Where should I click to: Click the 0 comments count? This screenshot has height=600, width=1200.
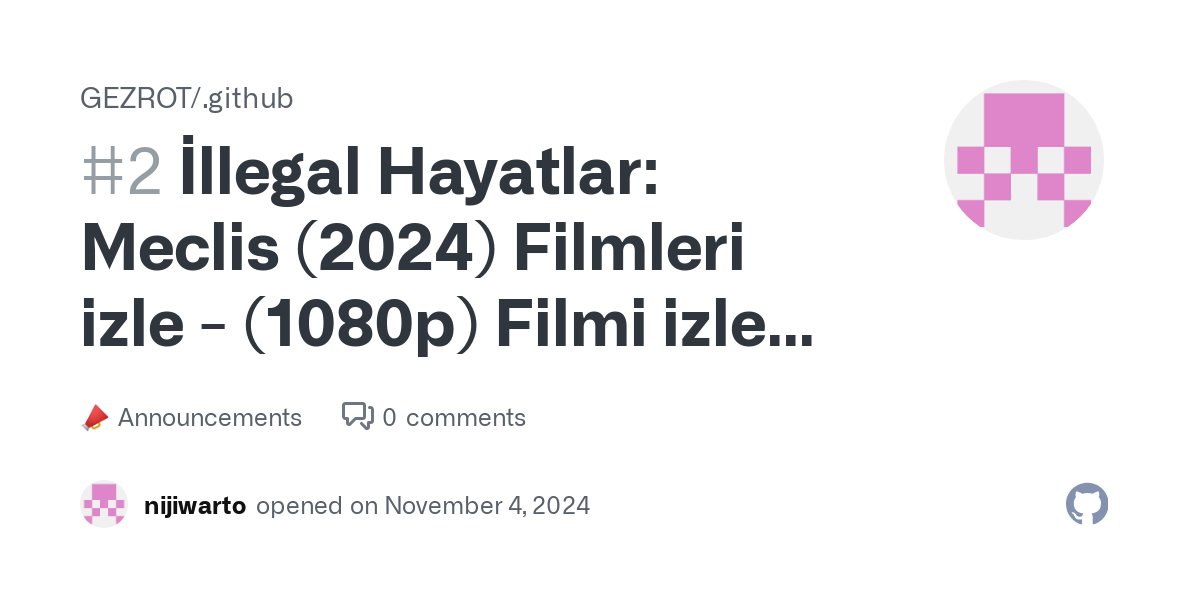(x=389, y=418)
